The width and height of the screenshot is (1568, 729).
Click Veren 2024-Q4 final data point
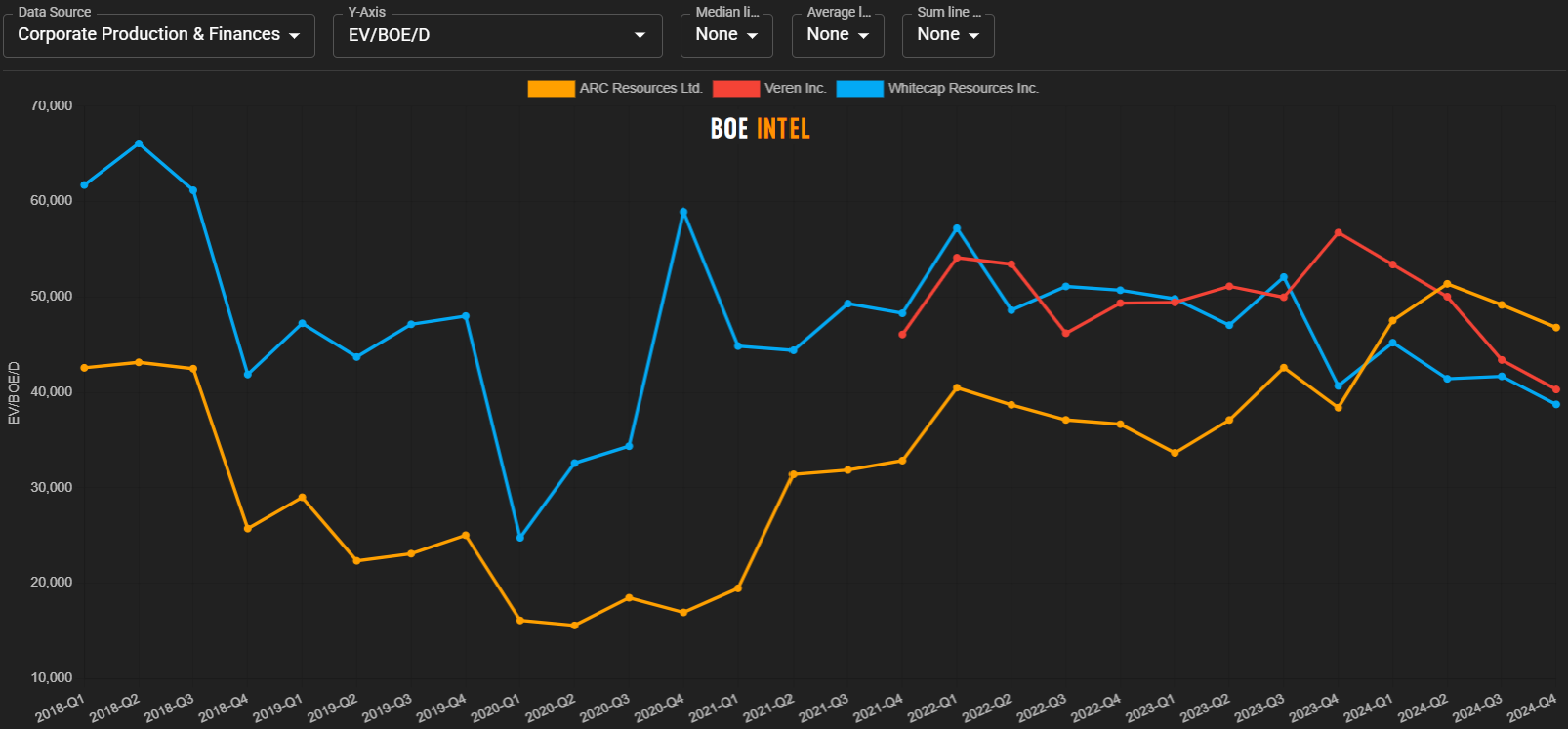(1556, 389)
